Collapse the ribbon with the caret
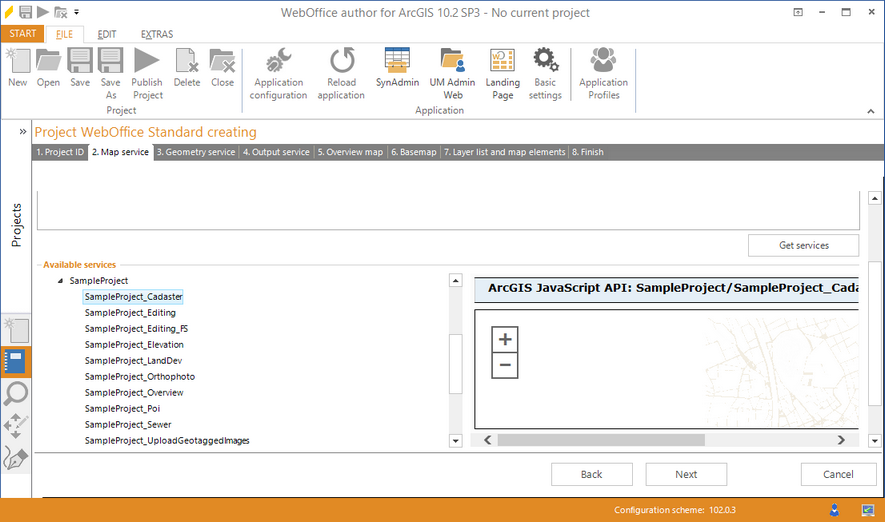Screen dimensions: 885x522 pos(871,111)
